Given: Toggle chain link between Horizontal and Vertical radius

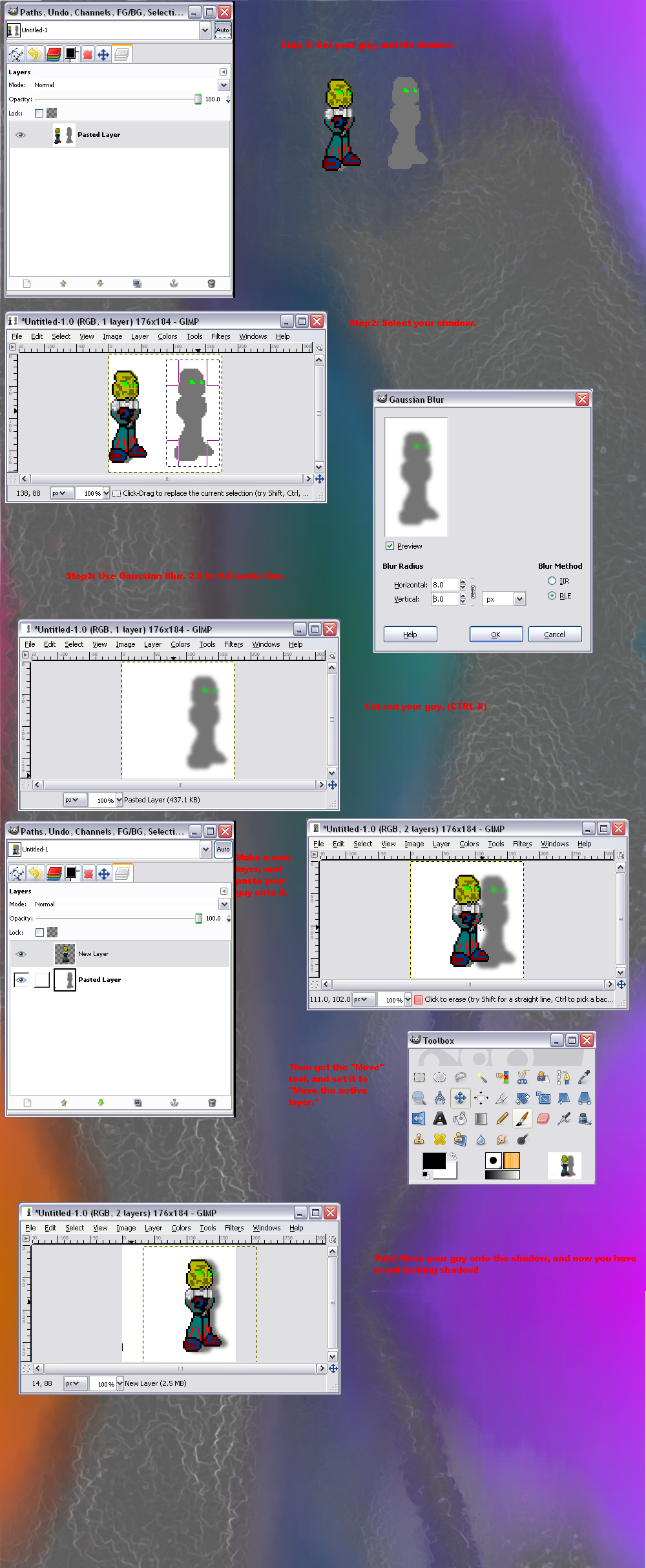Looking at the screenshot, I should pyautogui.click(x=473, y=592).
